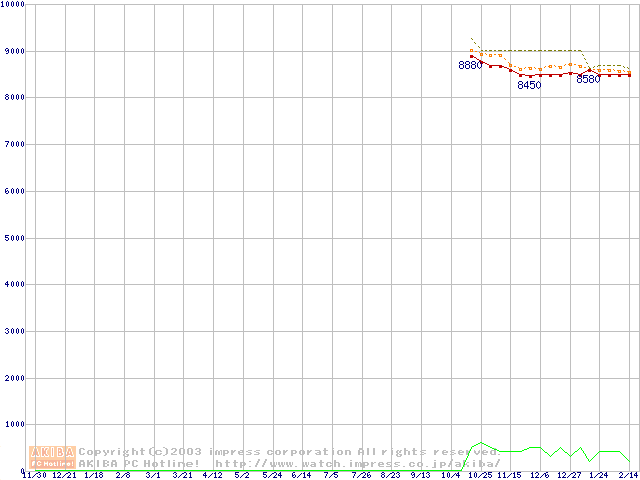Select the 12/27 date on x-axis
Image resolution: width=640 pixels, height=480 pixels.
point(569,476)
